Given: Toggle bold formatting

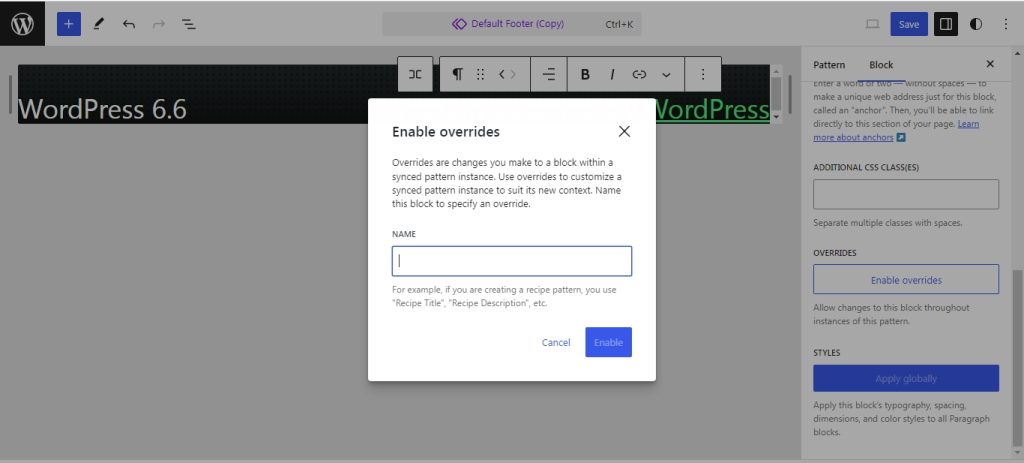Looking at the screenshot, I should coord(585,74).
